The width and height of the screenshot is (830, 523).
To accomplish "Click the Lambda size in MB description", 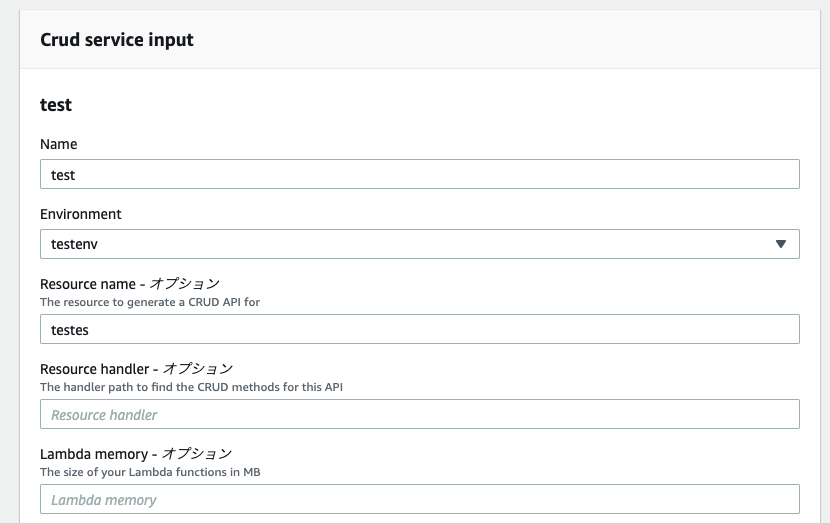I will pyautogui.click(x=150, y=471).
